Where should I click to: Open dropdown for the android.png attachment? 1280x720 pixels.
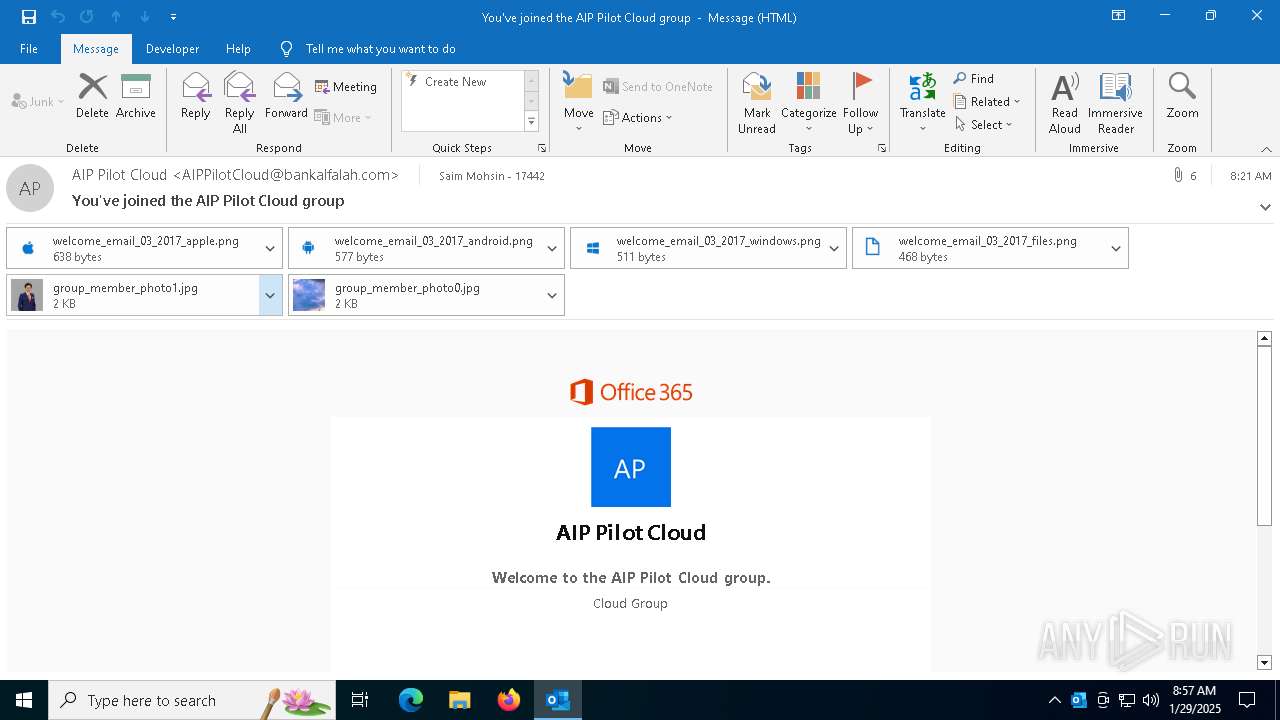pos(552,248)
